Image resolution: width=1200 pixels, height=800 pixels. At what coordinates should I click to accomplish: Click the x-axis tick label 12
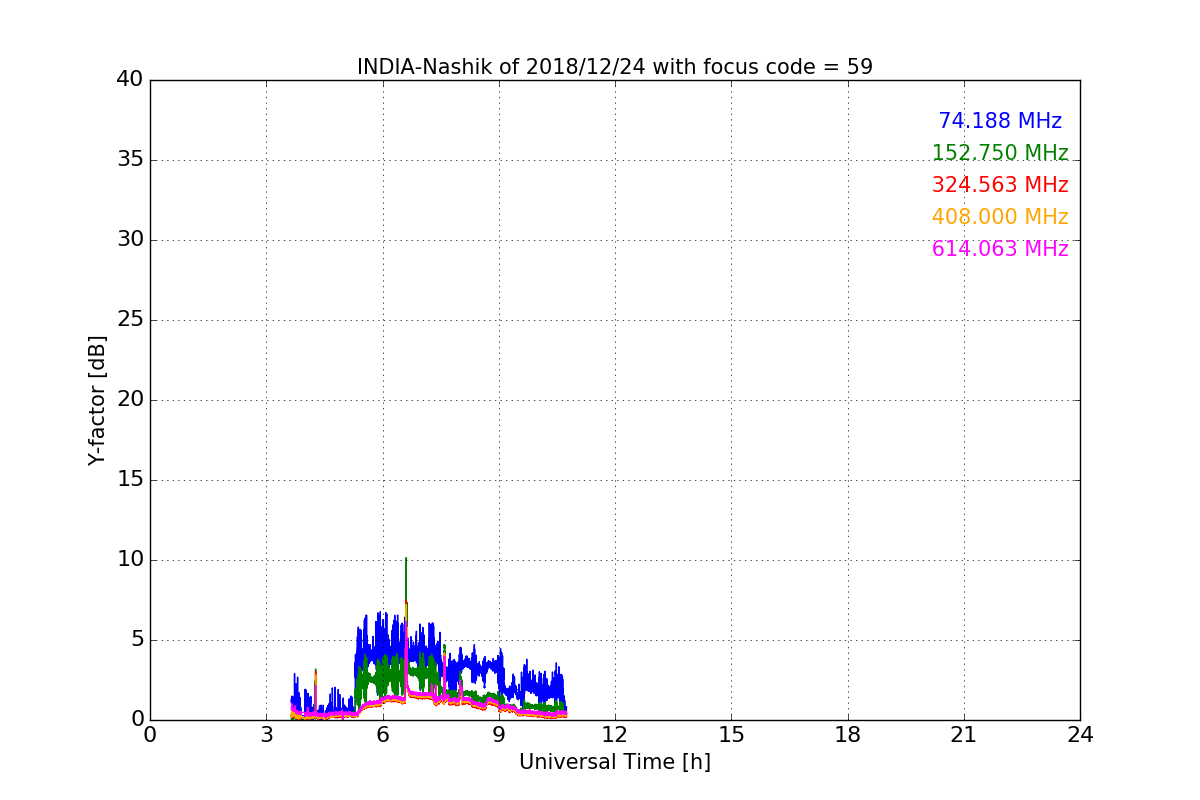[x=615, y=735]
